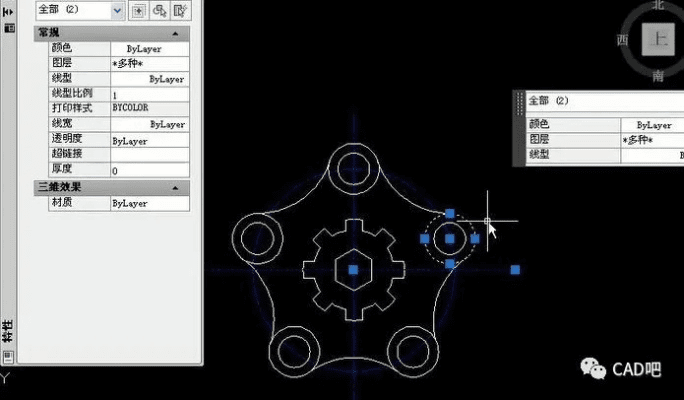
Task: Click the Toggle PICKADD value icon
Action: click(137, 11)
